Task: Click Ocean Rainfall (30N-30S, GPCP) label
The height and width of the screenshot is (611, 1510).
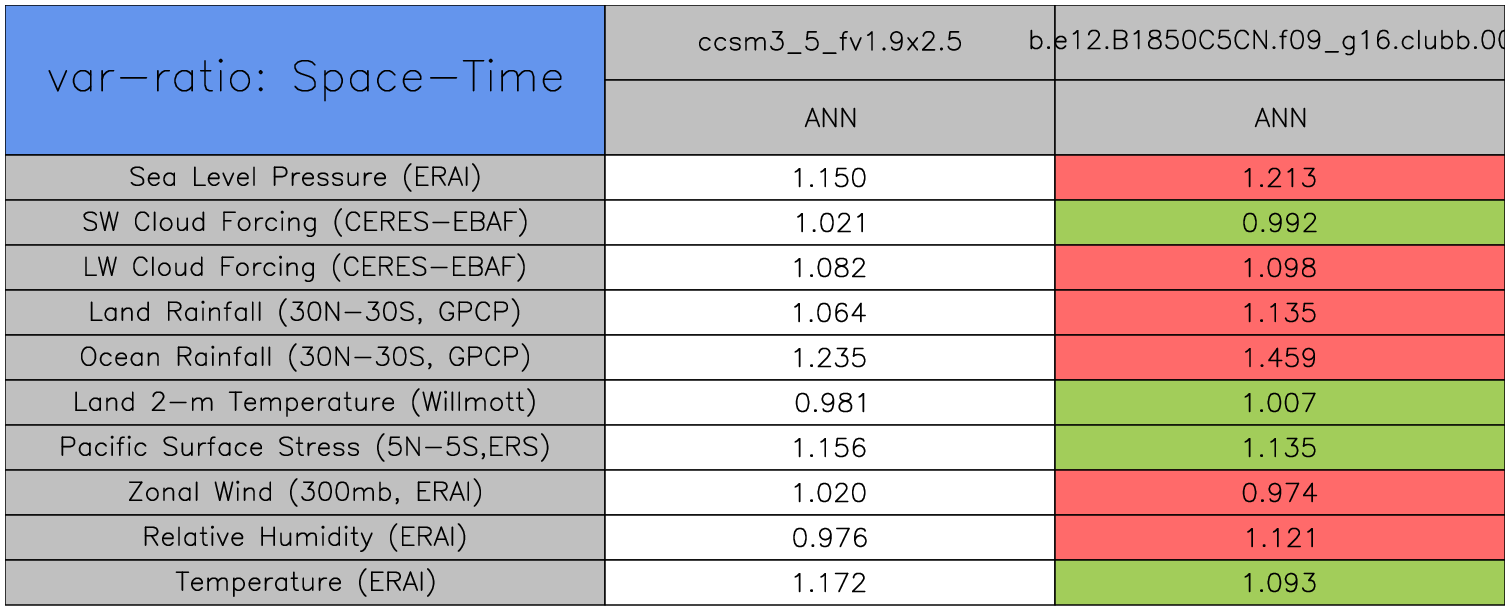Action: click(x=305, y=358)
